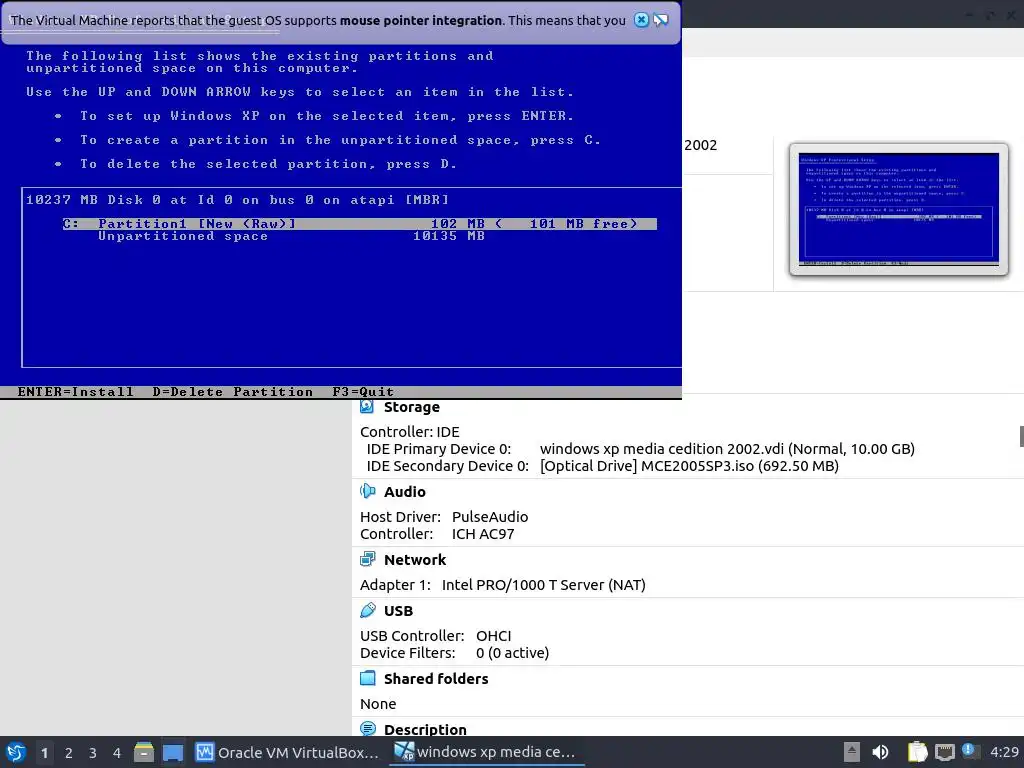The image size is (1024, 768).
Task: Click the F3=Quit status bar hint
Action: [x=363, y=392]
